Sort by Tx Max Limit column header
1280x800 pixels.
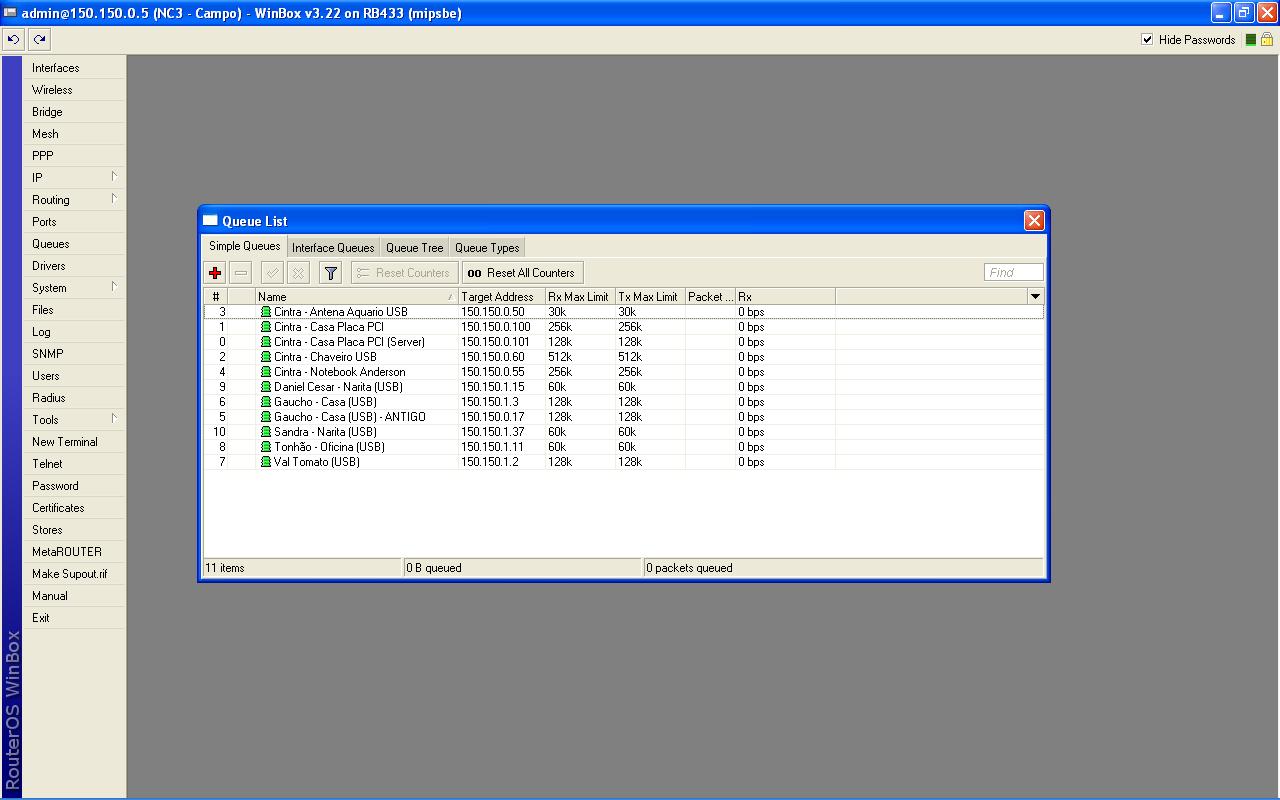650,296
